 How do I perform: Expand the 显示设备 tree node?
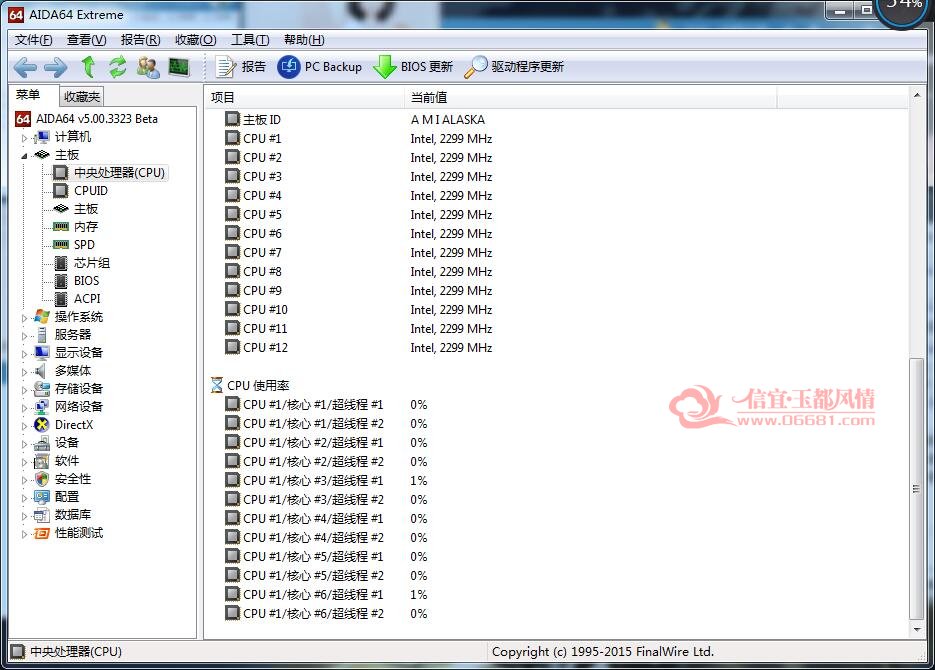click(x=24, y=353)
